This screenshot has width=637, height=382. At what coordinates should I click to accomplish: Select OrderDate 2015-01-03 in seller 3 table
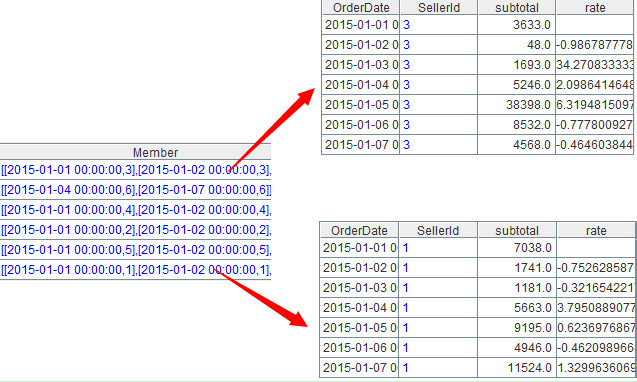361,65
